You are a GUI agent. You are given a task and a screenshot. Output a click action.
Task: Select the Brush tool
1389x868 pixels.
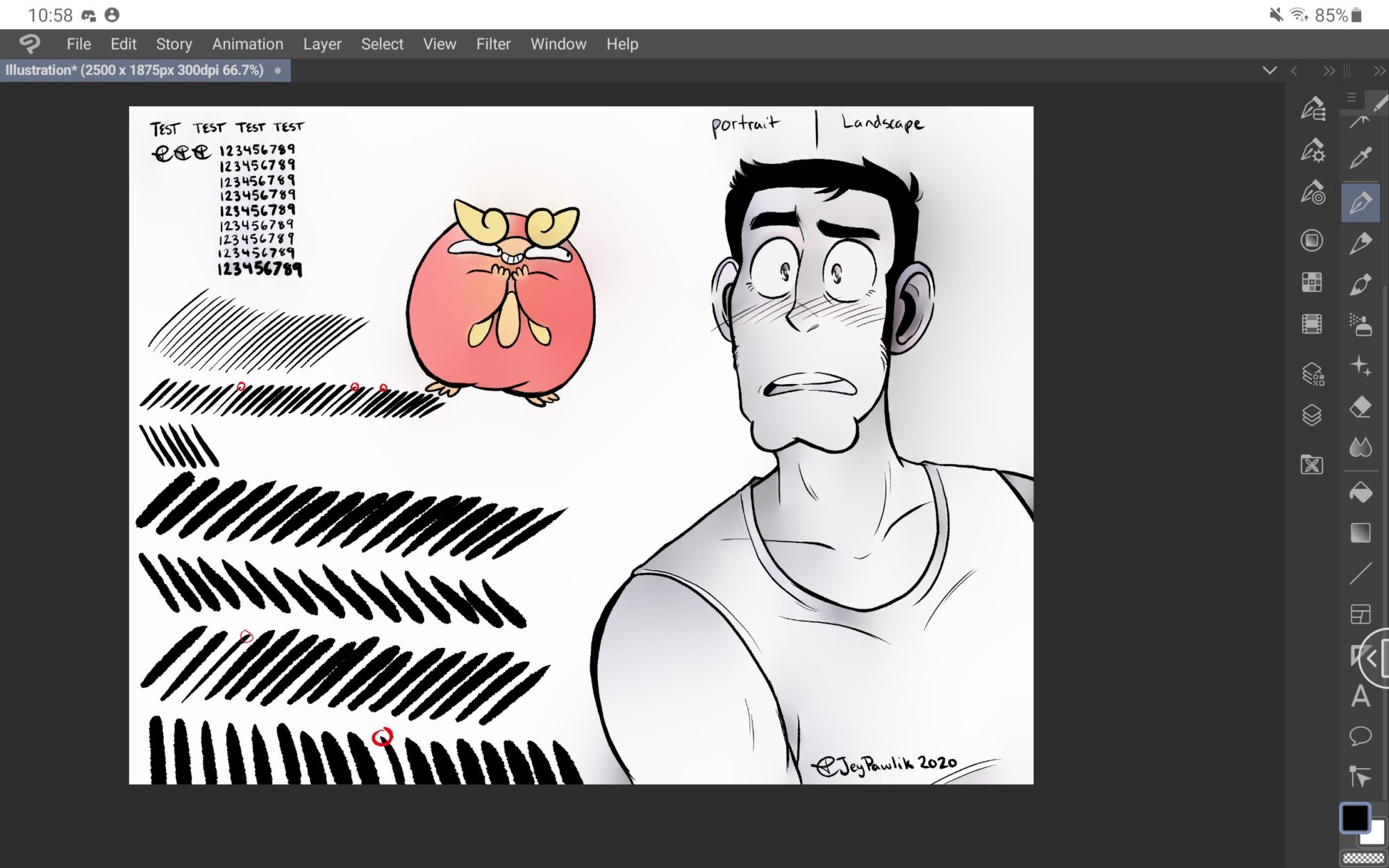pos(1361,284)
